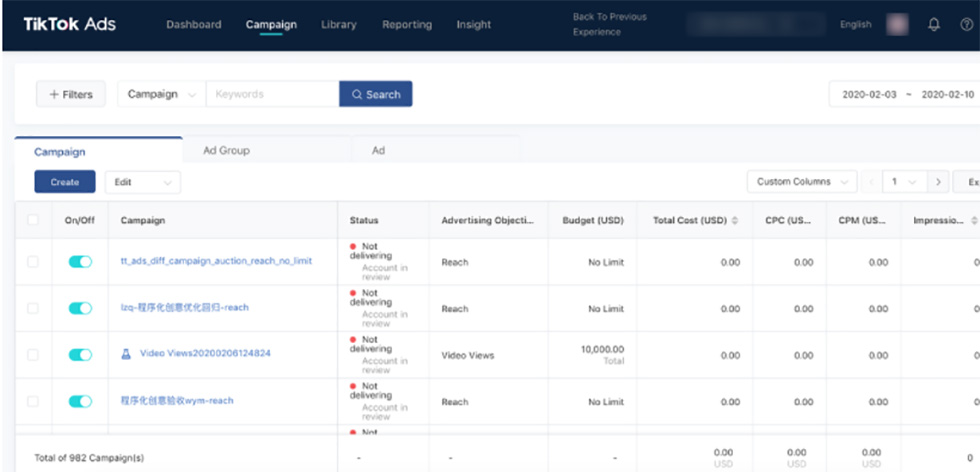Image resolution: width=980 pixels, height=472 pixels.
Task: Check the select-all checkbox in table header
Action: point(33,220)
